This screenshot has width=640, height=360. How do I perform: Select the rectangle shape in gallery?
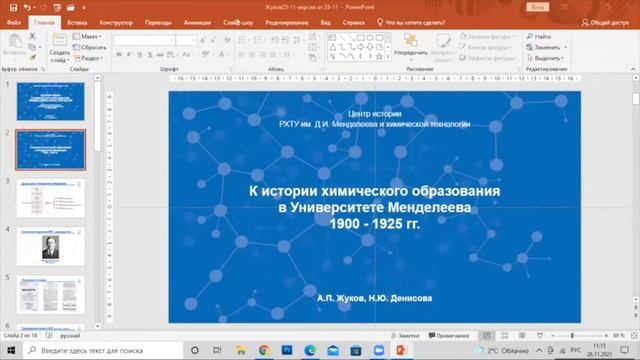(361, 38)
